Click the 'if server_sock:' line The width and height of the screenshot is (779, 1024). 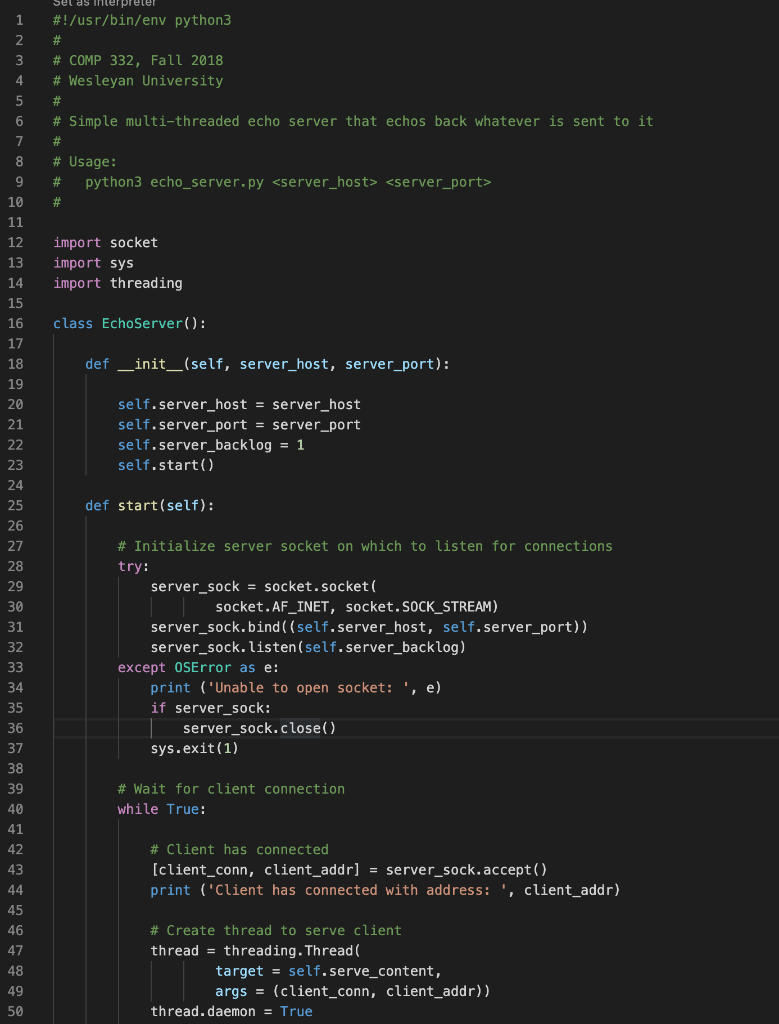210,708
